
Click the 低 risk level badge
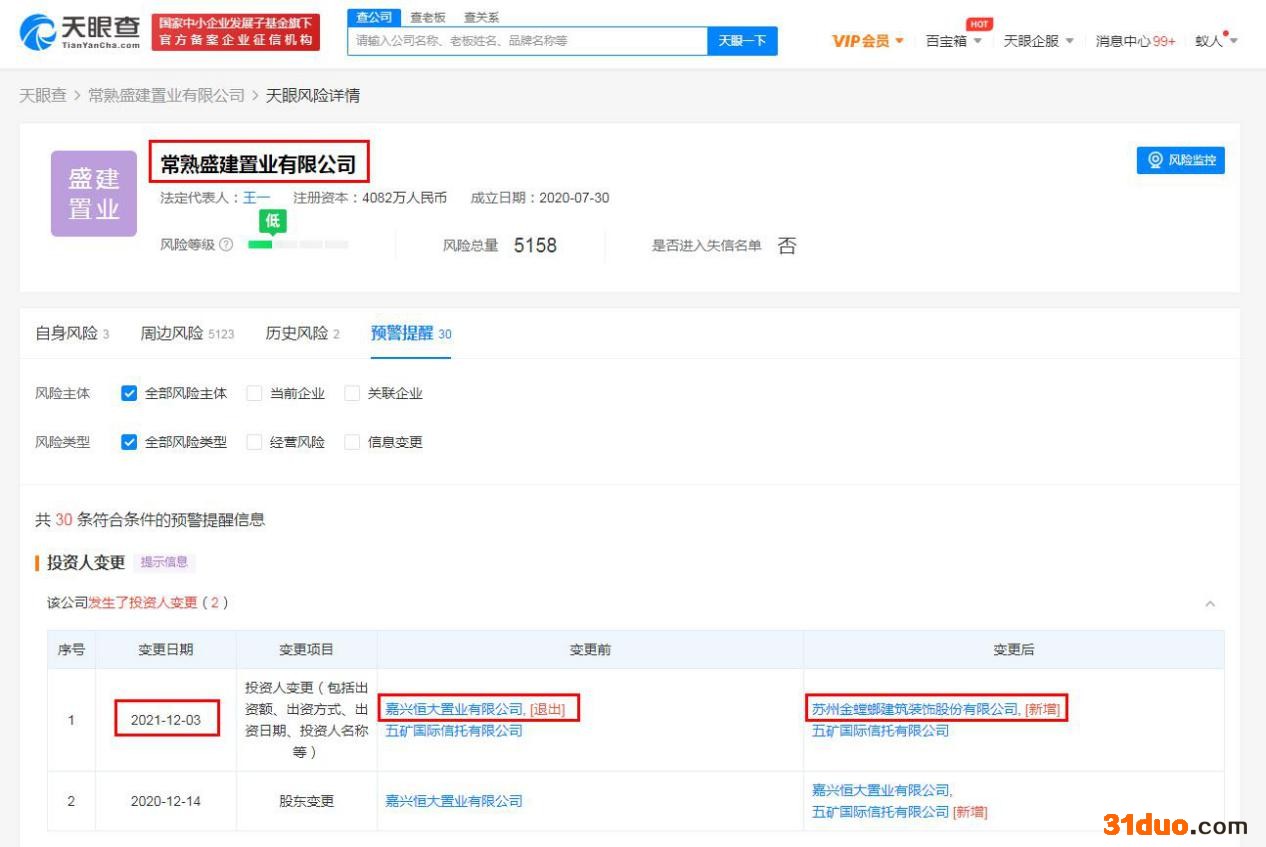pos(272,222)
